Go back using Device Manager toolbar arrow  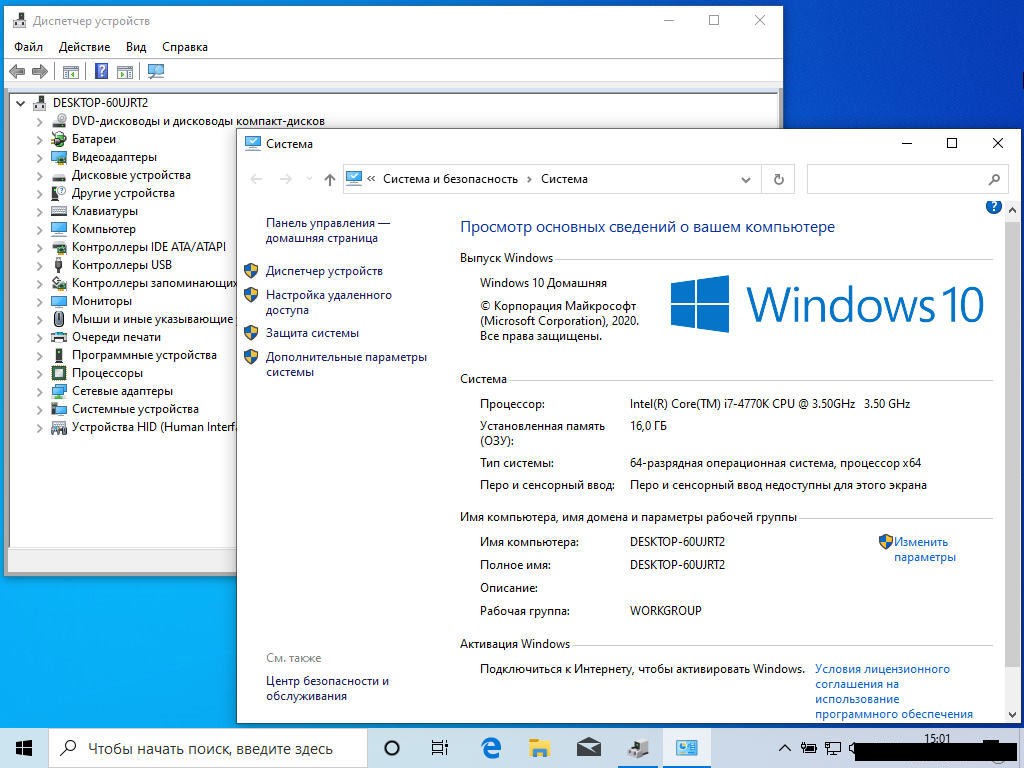click(18, 72)
